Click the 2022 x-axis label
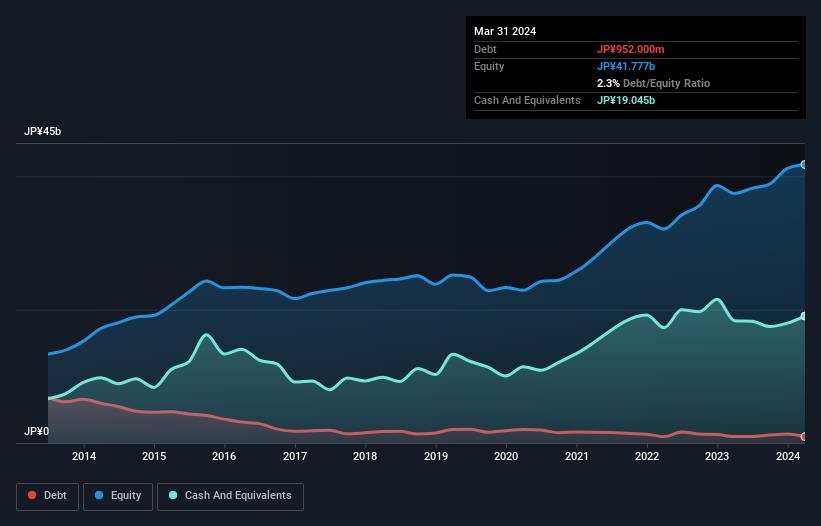Viewport: 821px width, 526px height. (647, 456)
